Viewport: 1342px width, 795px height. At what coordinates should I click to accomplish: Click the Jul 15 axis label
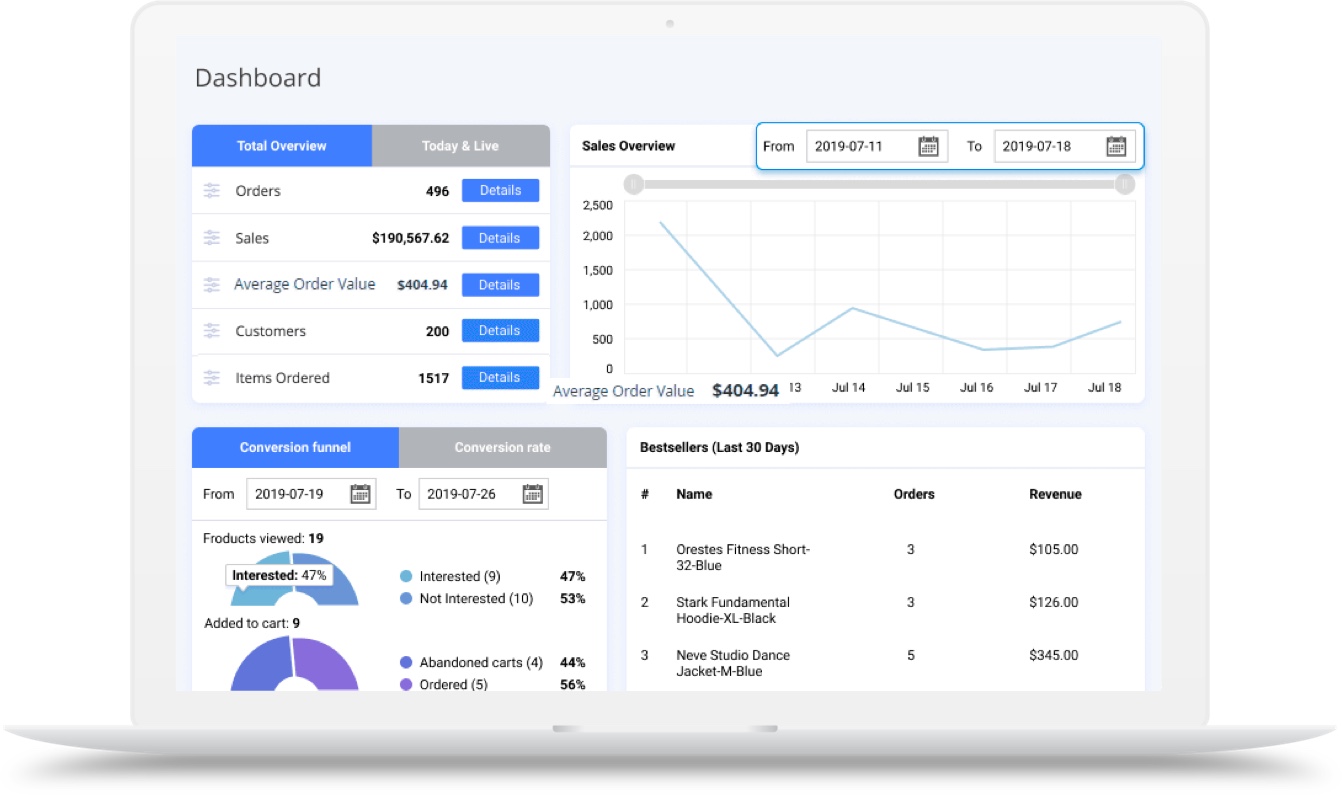point(912,388)
